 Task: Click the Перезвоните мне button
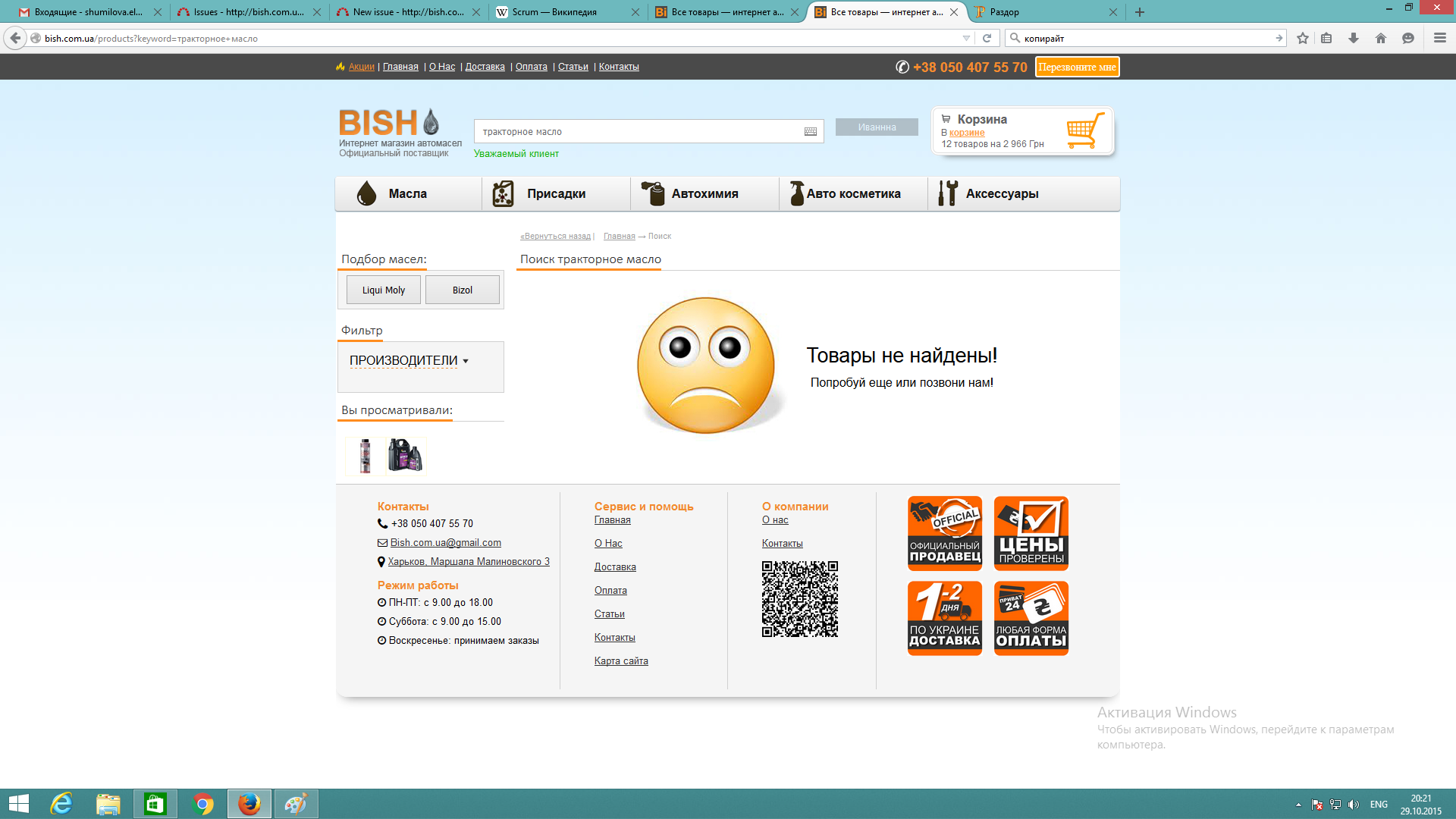click(x=1077, y=67)
